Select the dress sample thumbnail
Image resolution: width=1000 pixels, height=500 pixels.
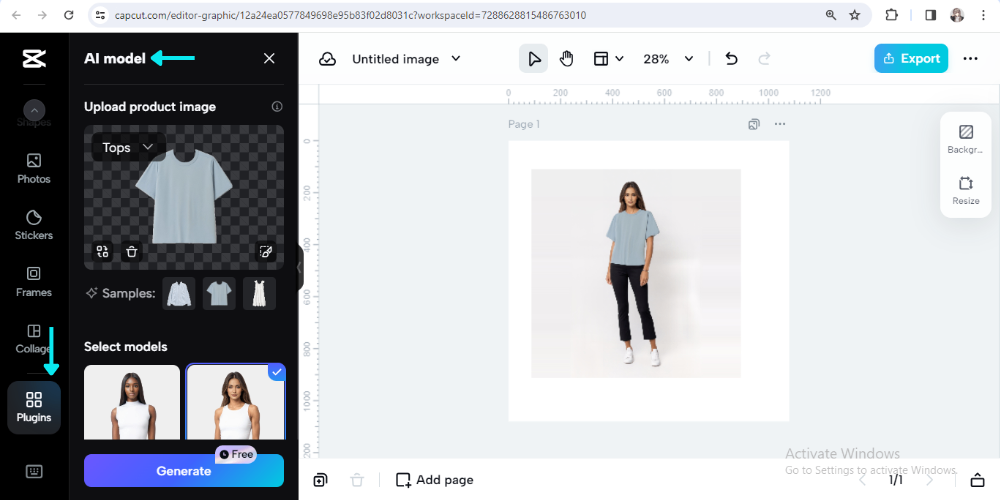[x=260, y=293]
